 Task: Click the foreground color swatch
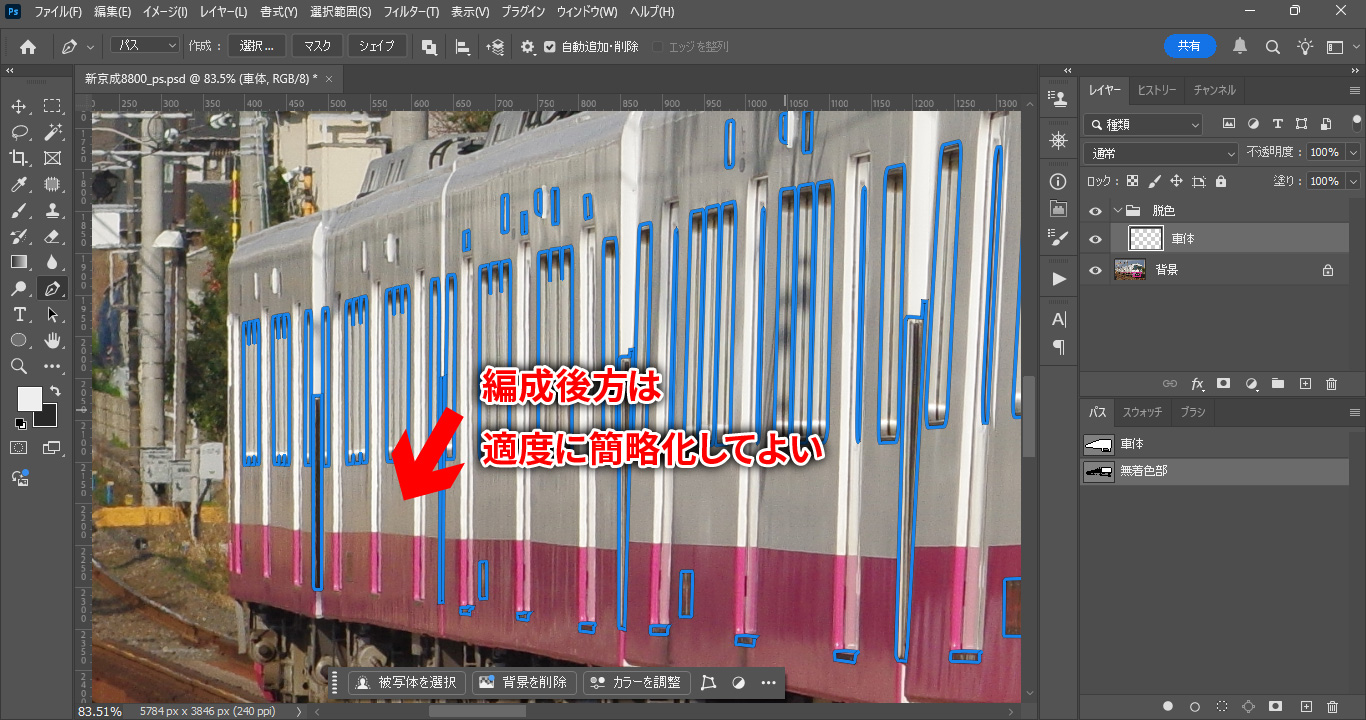tap(29, 398)
